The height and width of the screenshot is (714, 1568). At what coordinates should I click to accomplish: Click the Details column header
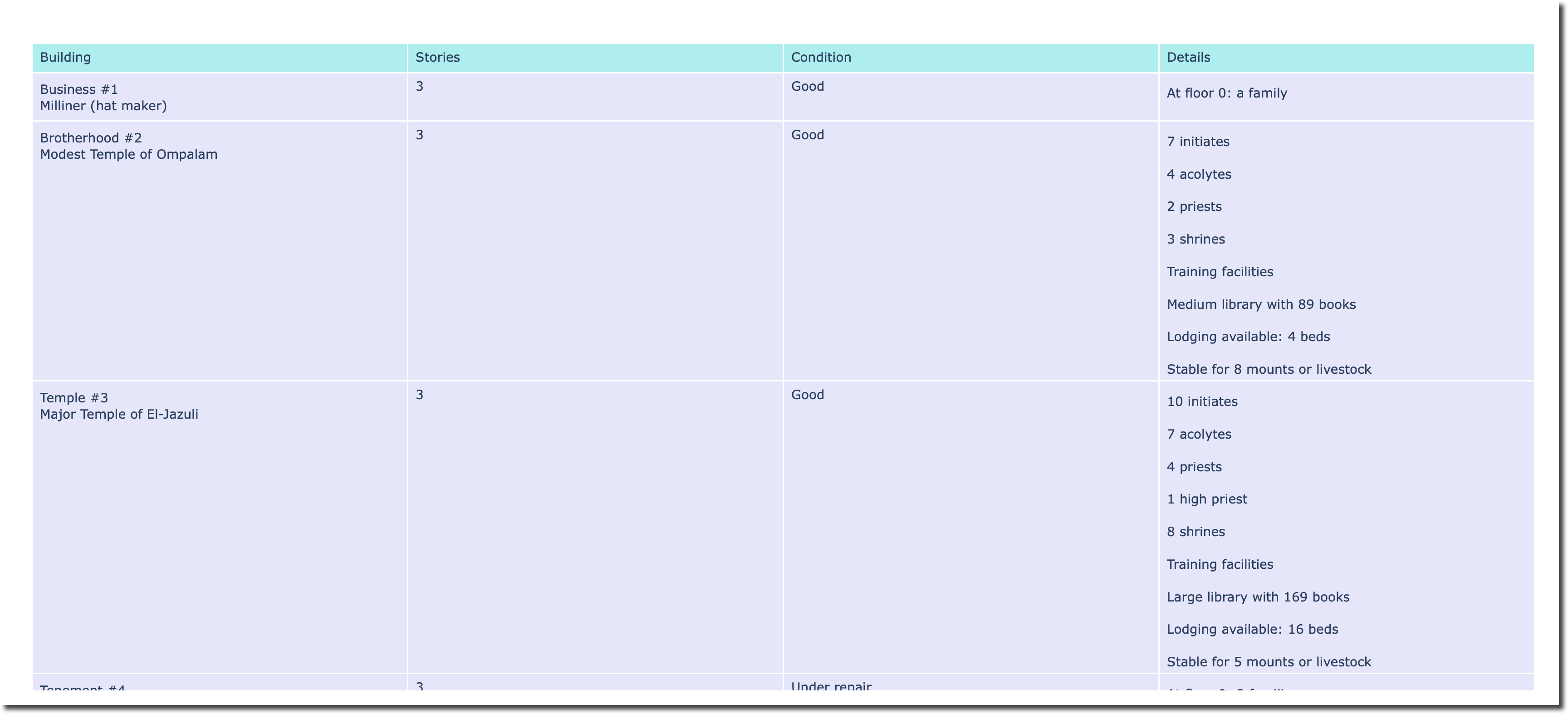(x=1187, y=57)
